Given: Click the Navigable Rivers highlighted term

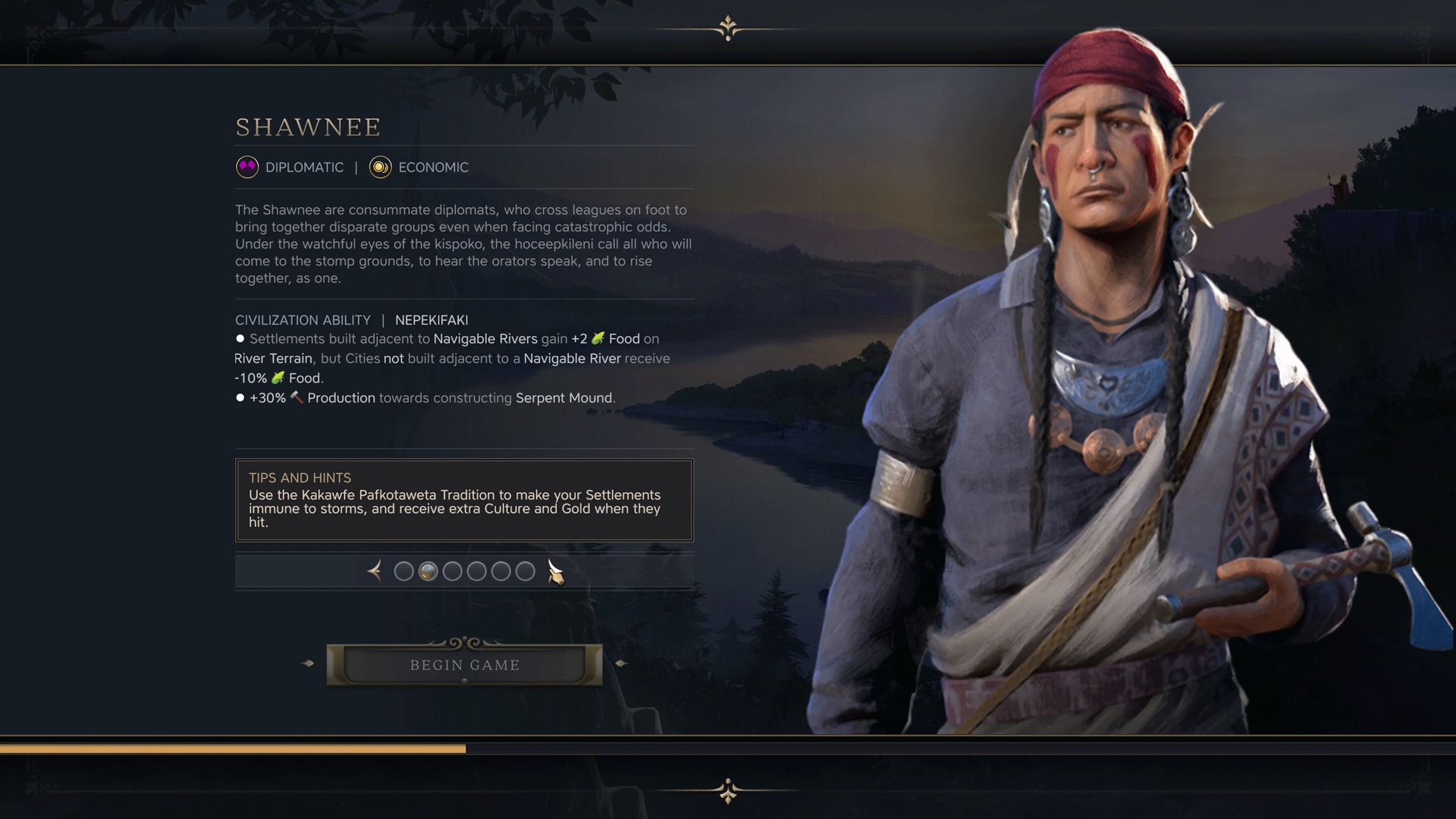Looking at the screenshot, I should click(485, 338).
